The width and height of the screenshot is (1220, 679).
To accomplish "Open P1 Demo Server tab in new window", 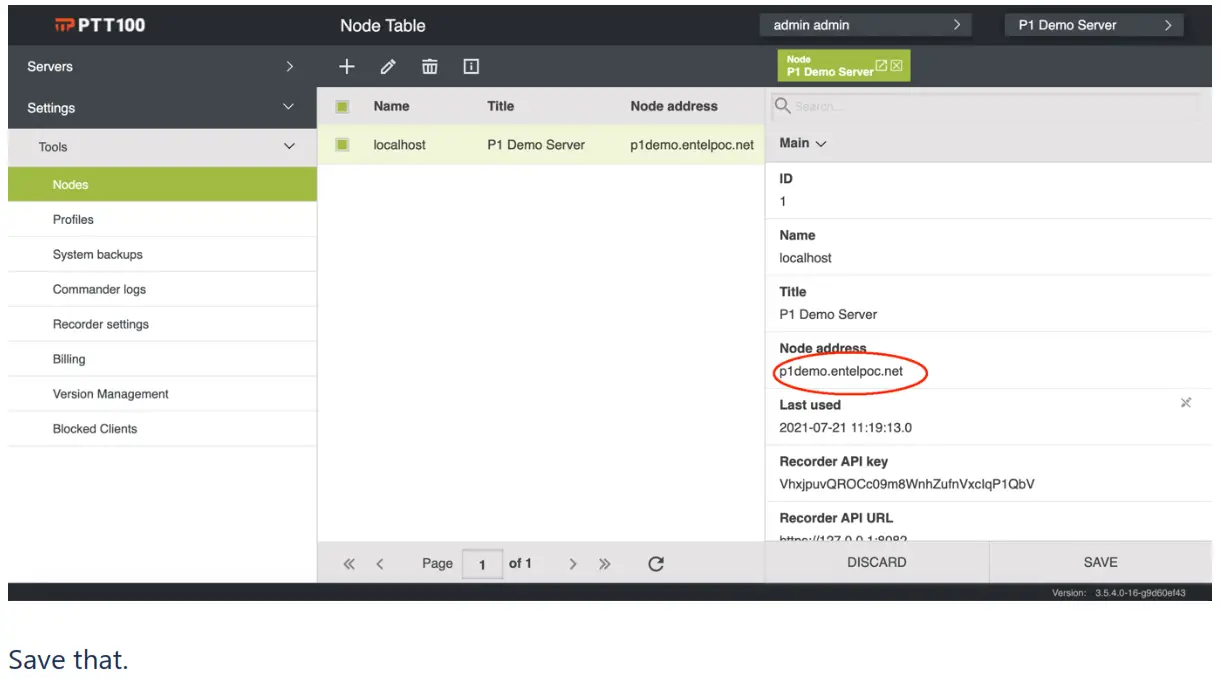I will tap(881, 65).
